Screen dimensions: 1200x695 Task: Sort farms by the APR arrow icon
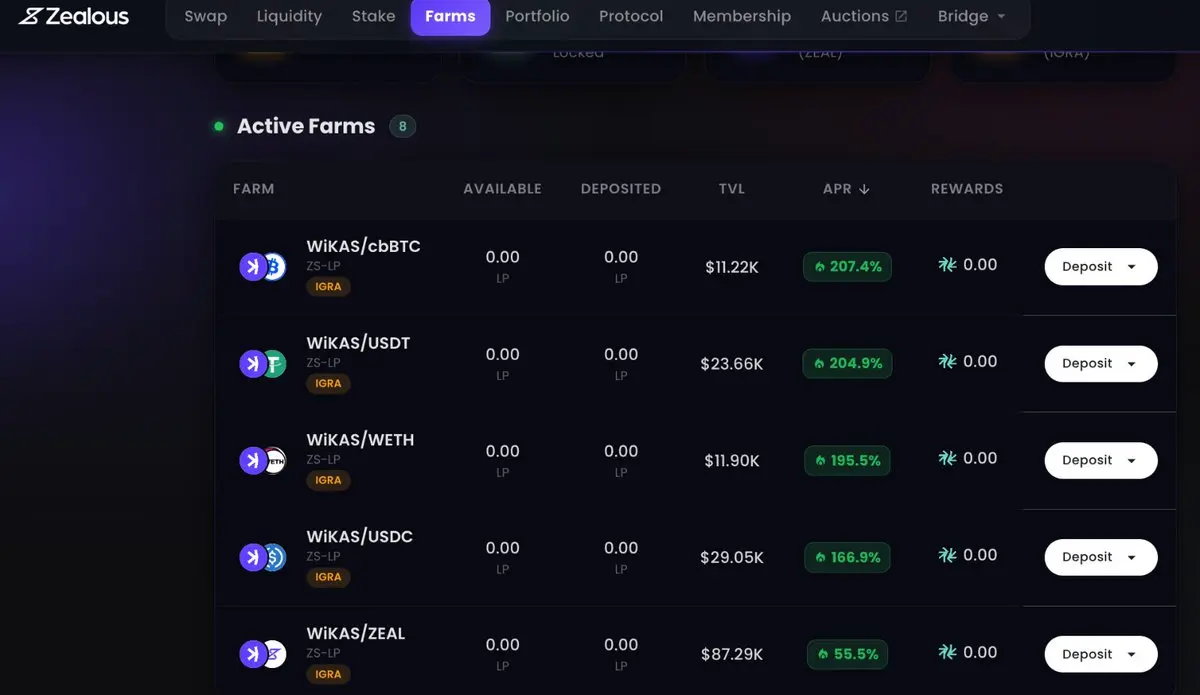tap(864, 189)
